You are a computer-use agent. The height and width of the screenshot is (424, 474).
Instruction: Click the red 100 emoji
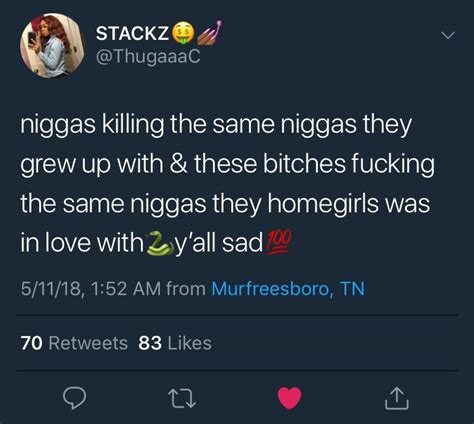click(280, 242)
